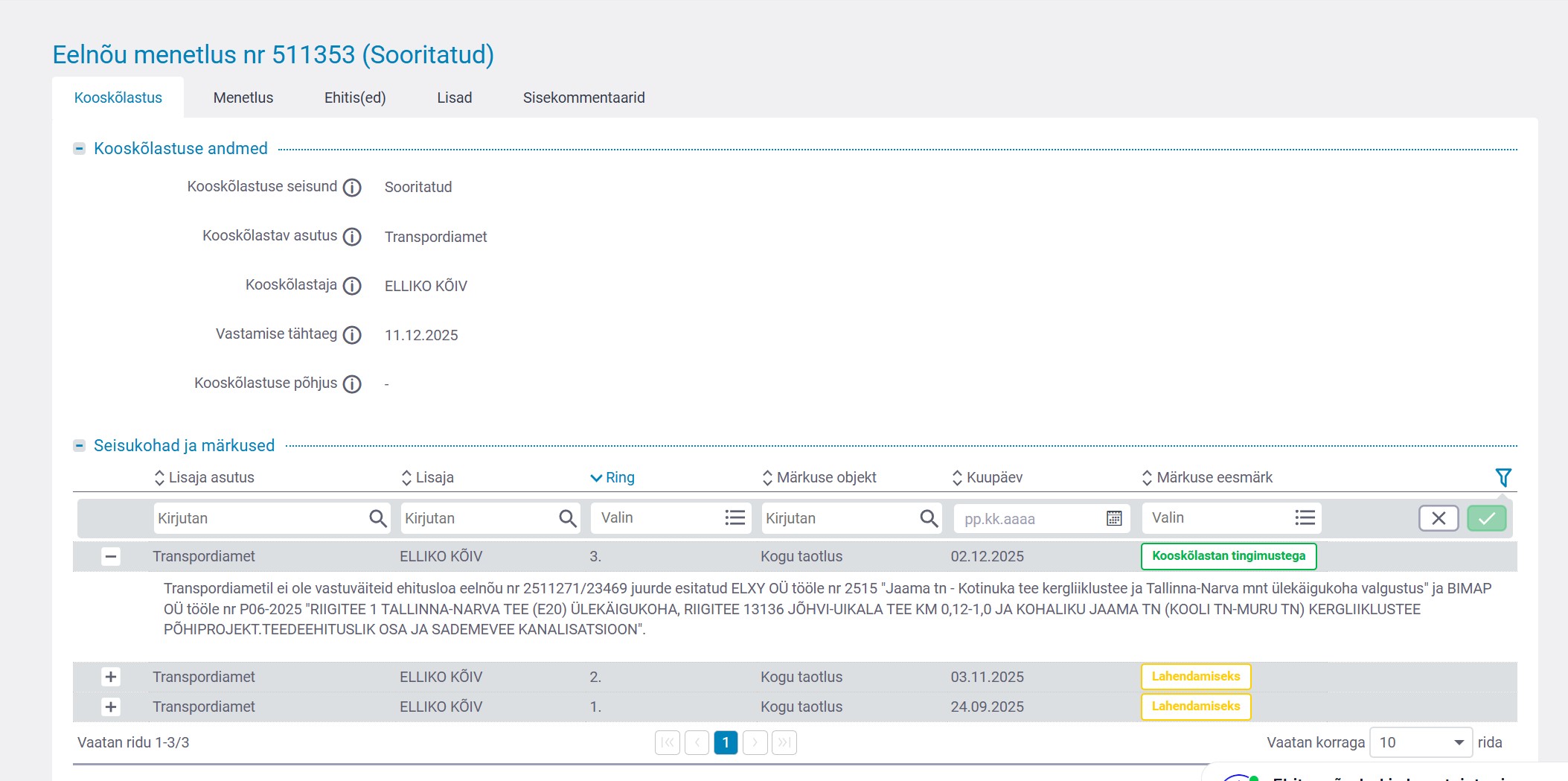Click the filter funnel icon
1568x781 pixels.
pos(1503,477)
